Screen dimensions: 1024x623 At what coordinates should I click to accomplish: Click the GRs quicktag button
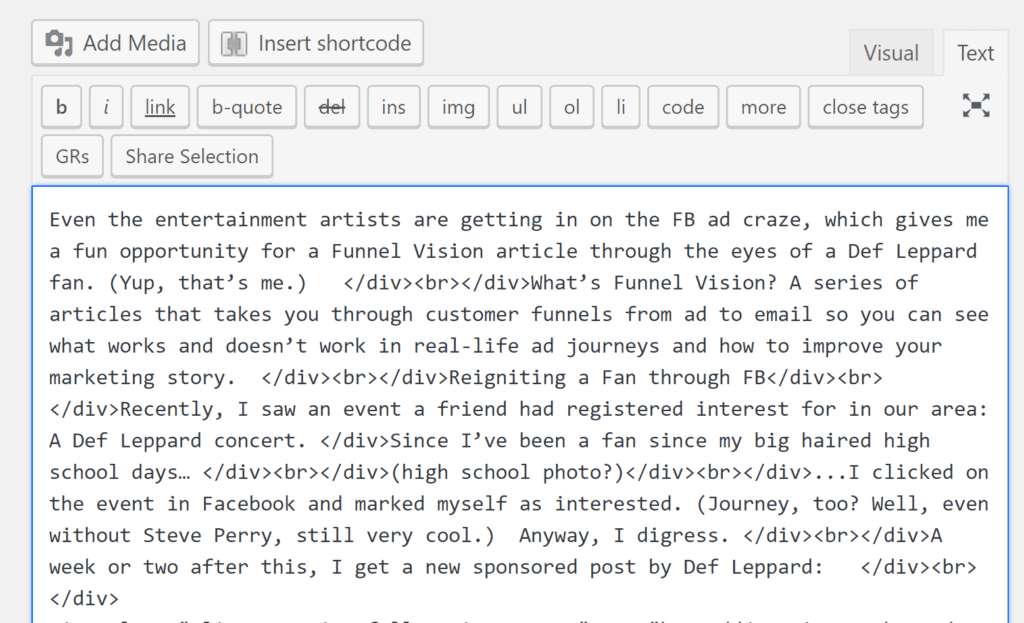72,156
